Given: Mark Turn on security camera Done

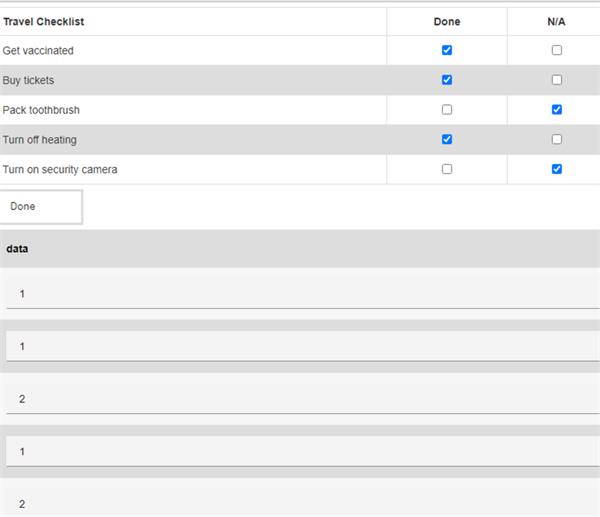Looking at the screenshot, I should point(447,169).
